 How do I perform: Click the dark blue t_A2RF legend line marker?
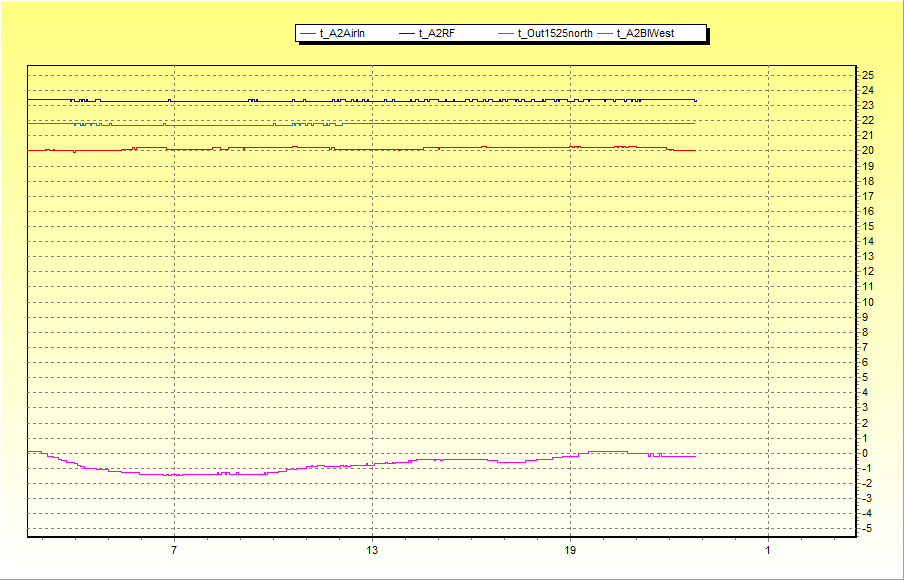pos(406,34)
